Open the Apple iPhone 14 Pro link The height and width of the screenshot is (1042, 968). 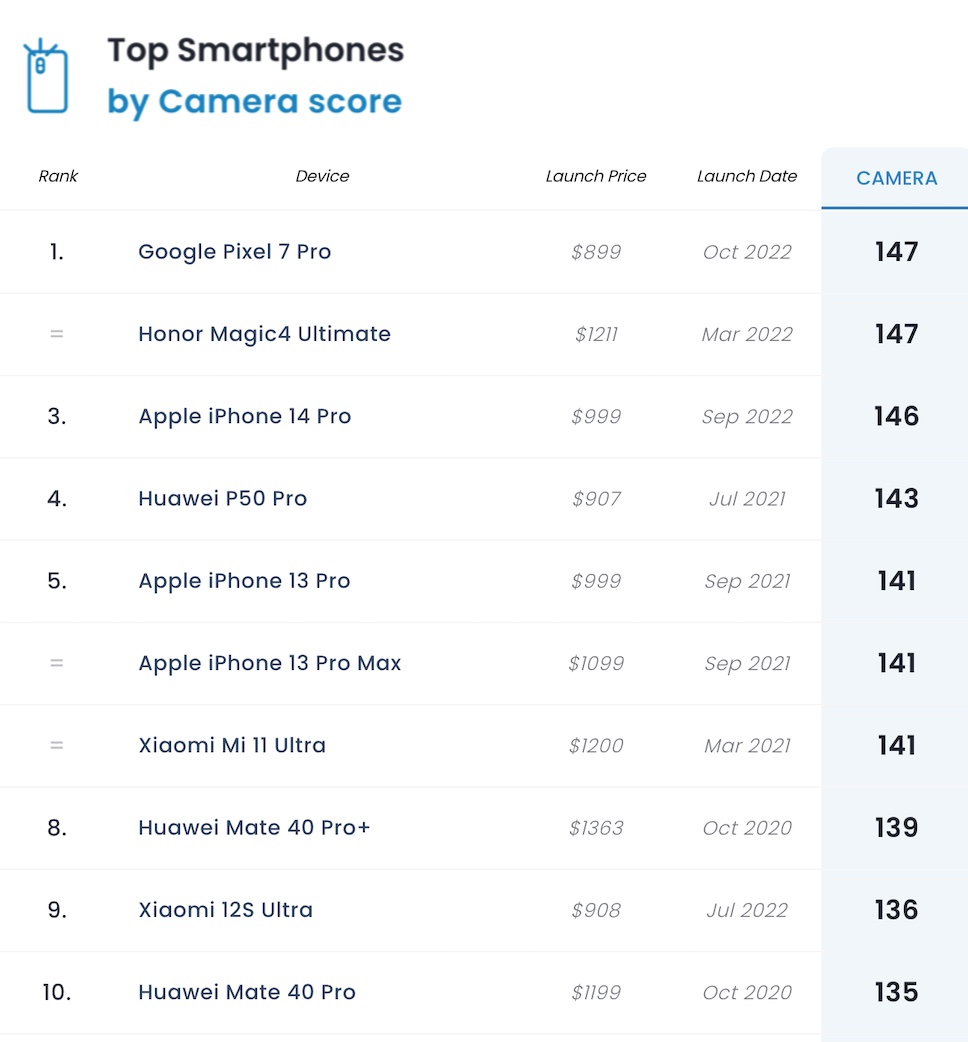(244, 416)
